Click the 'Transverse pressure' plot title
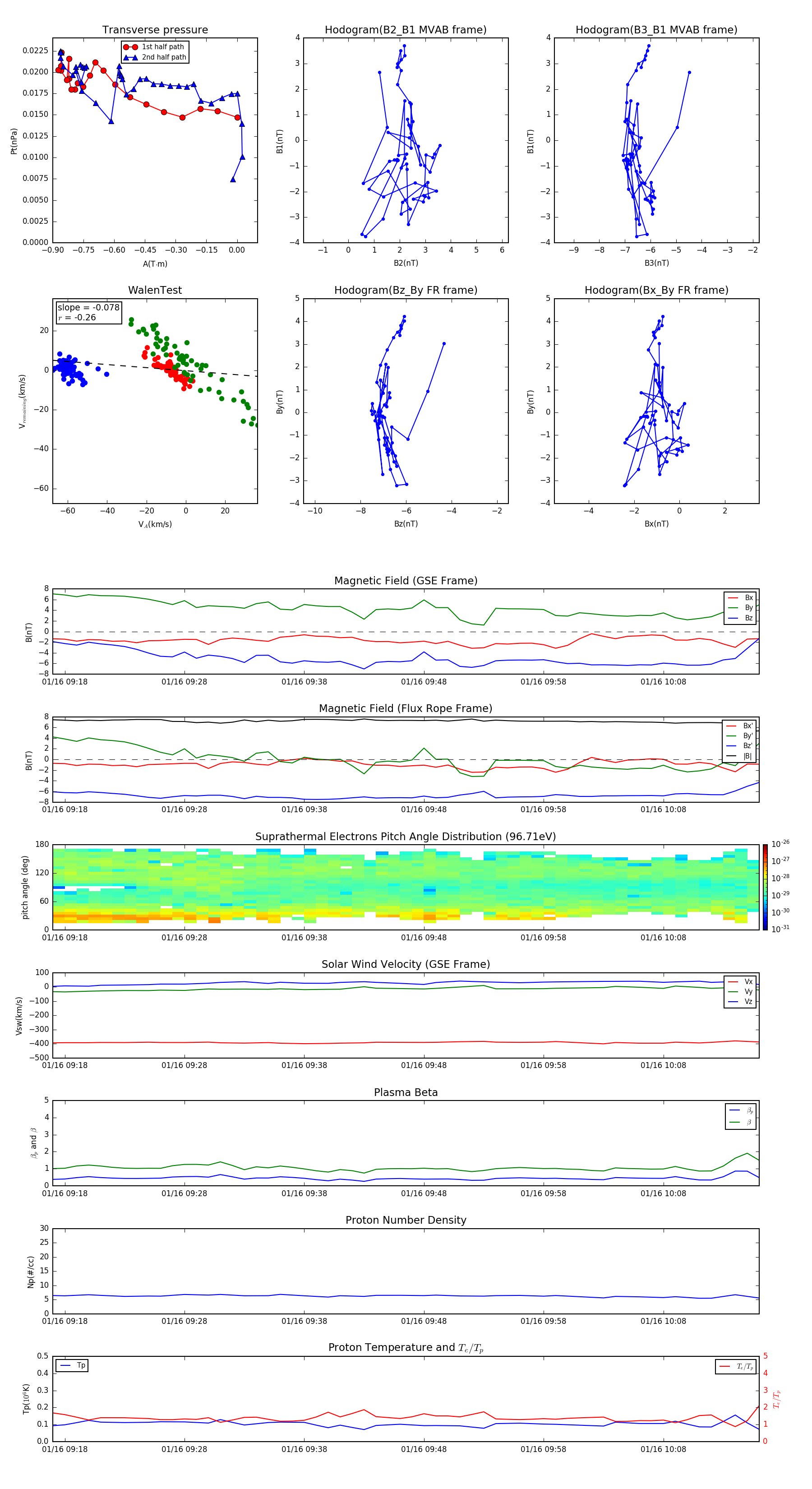 point(155,30)
